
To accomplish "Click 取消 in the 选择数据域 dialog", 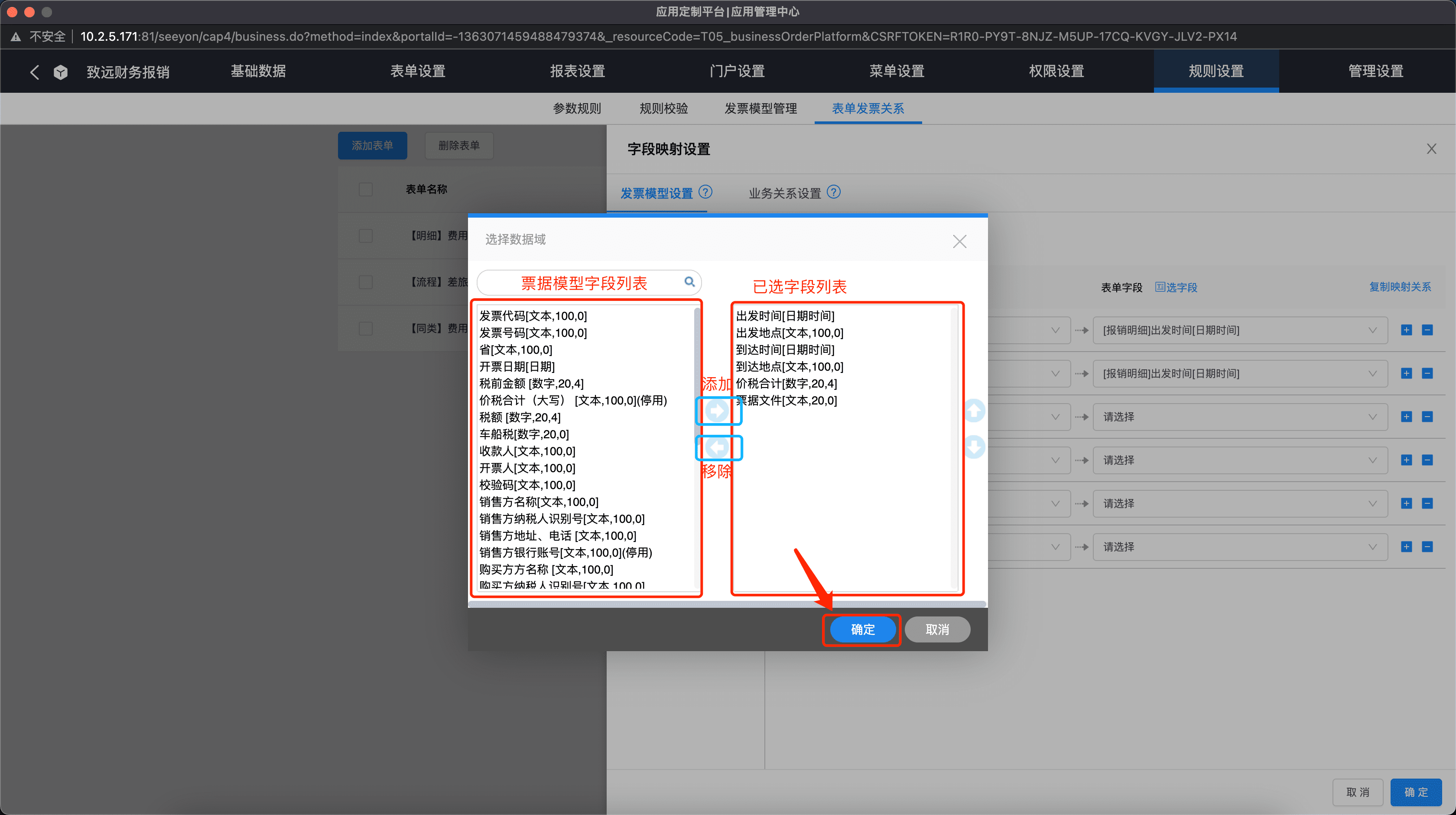I will (937, 629).
